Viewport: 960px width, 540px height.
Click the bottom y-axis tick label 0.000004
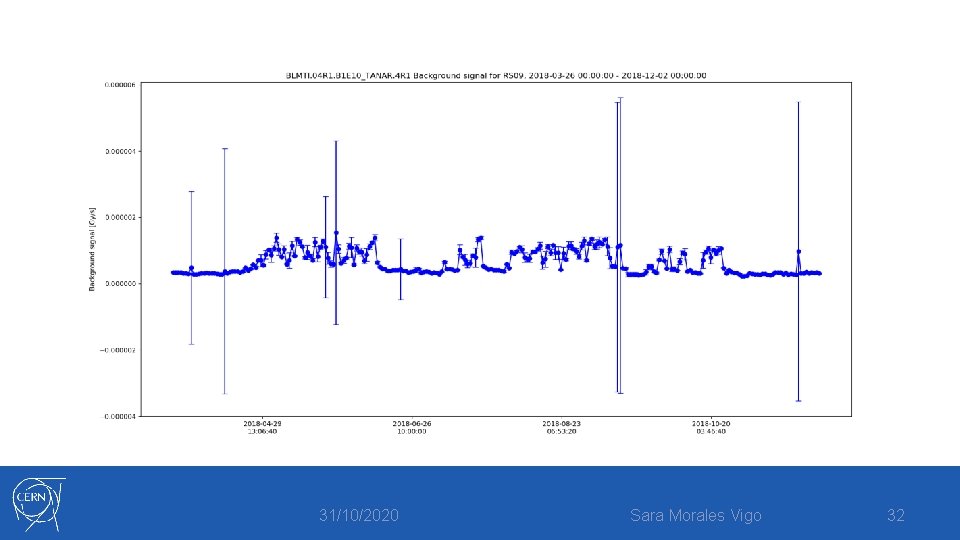pos(120,416)
